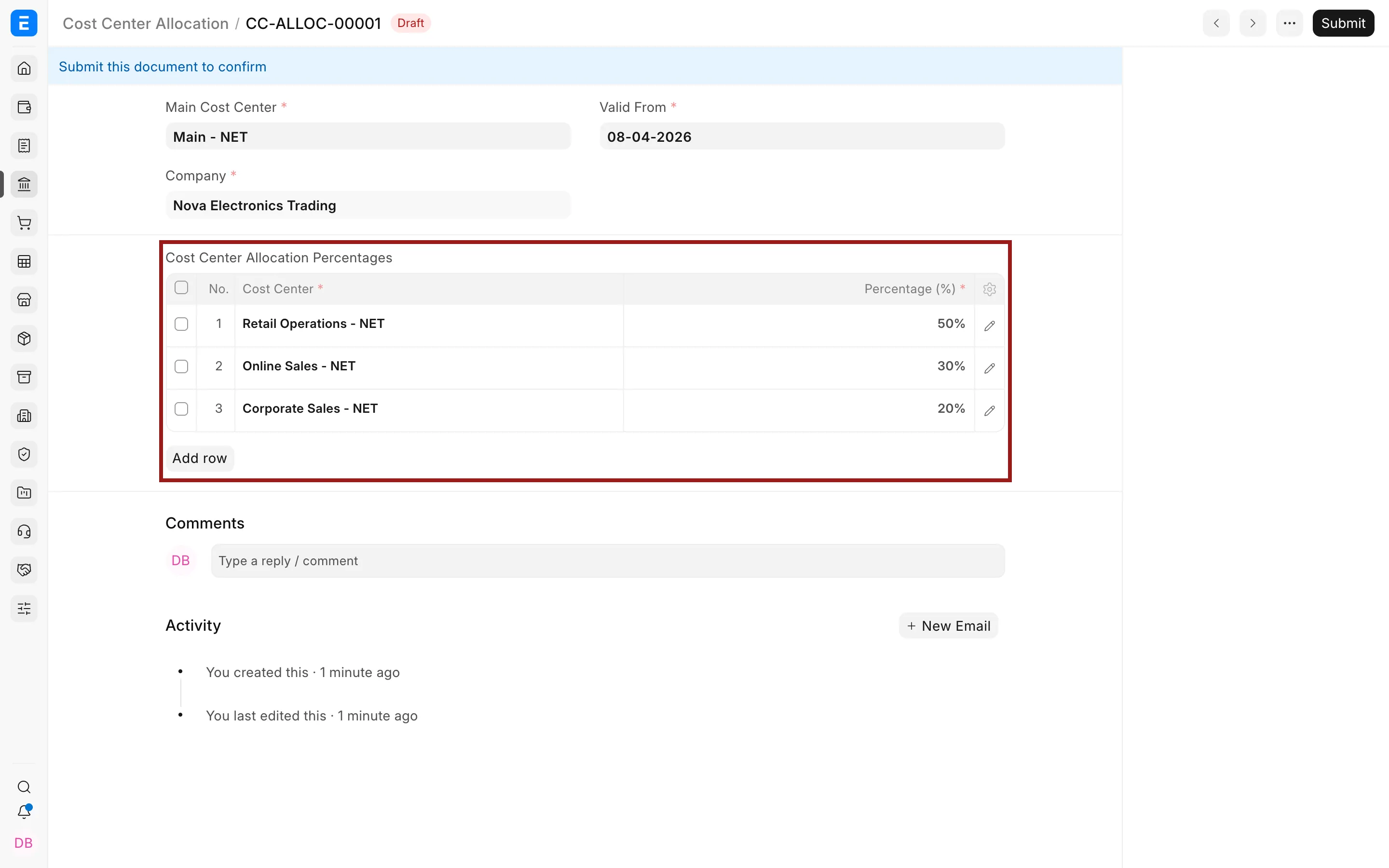
Task: Open the Main Cost Center field
Action: click(368, 136)
